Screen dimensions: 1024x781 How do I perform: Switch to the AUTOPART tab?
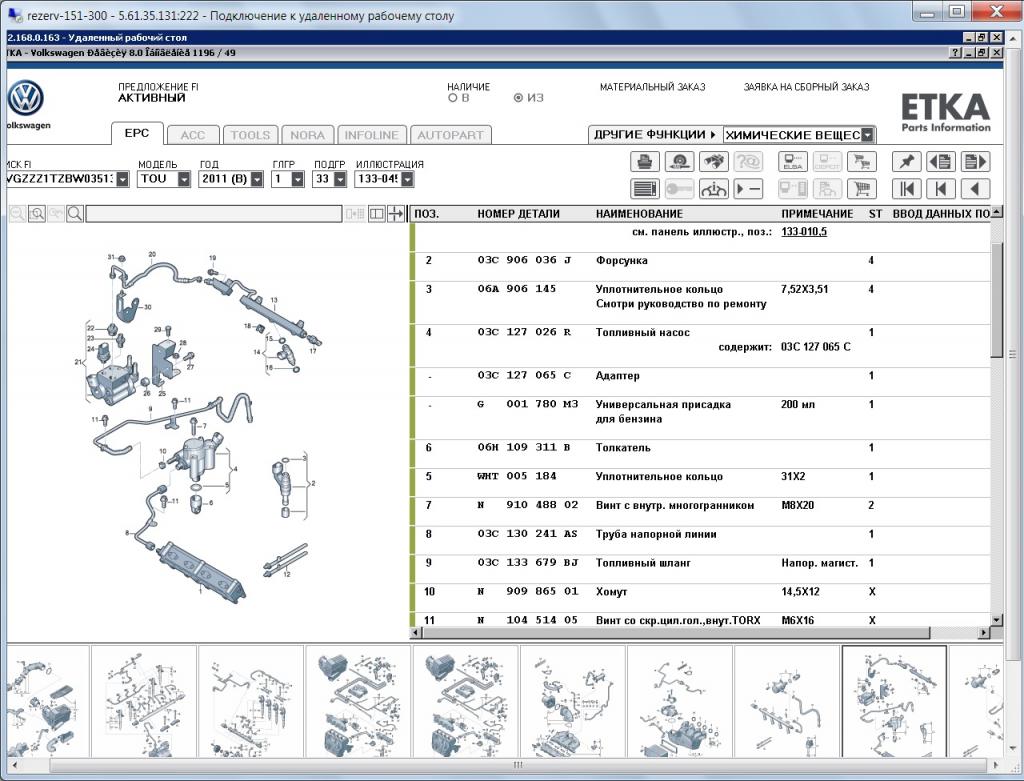451,135
